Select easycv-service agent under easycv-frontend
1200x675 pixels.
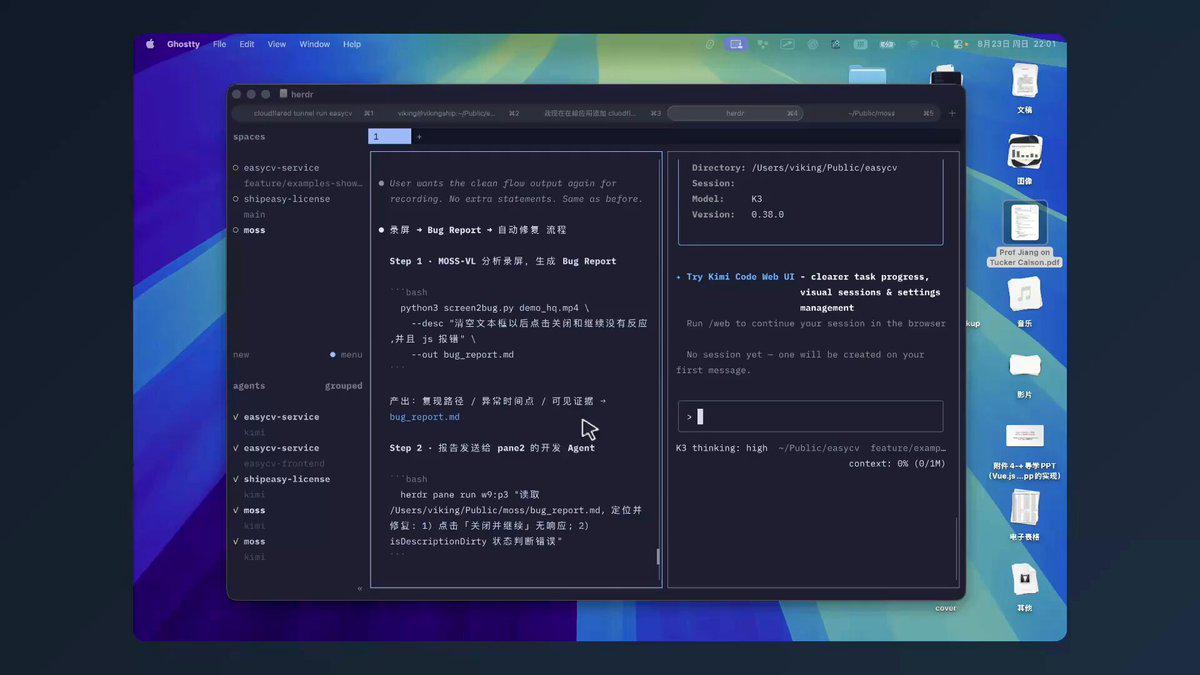[x=281, y=448]
